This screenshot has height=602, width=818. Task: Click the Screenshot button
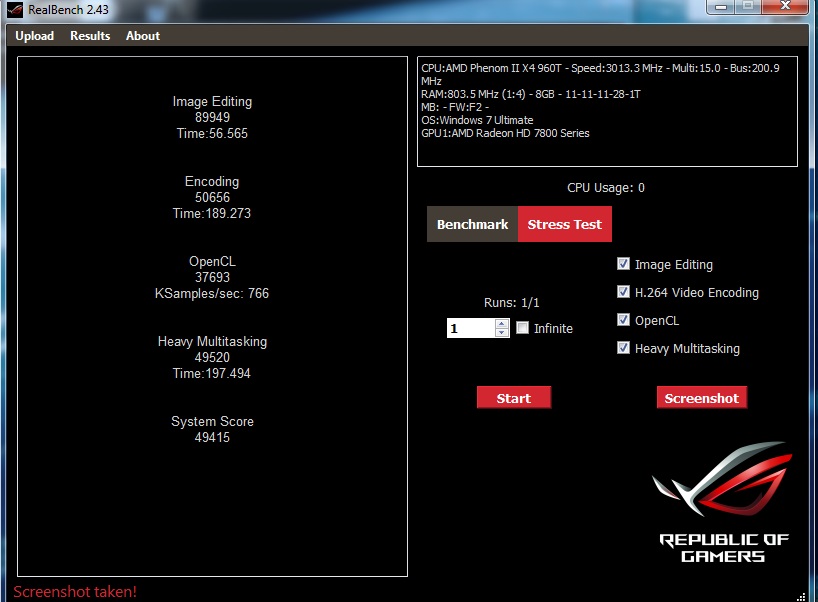(x=702, y=398)
